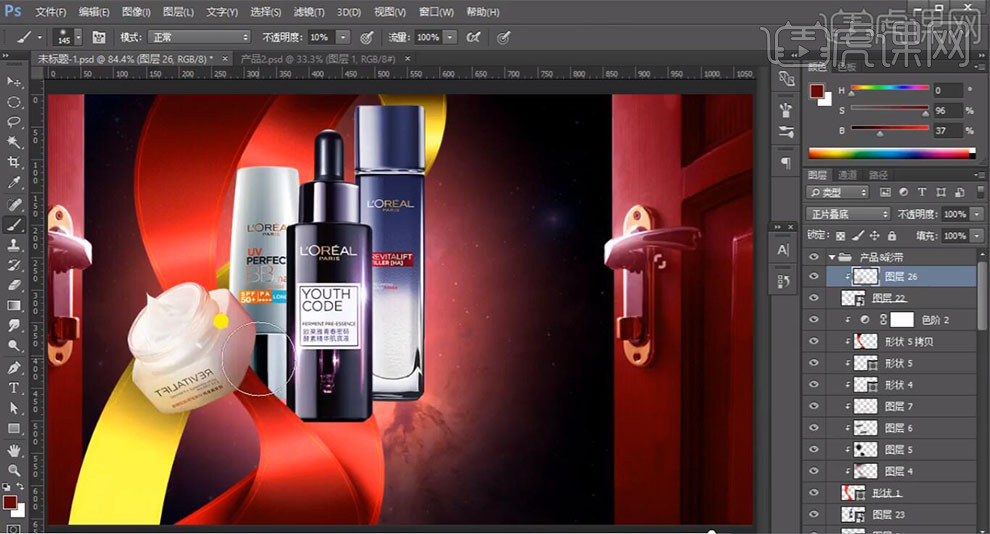This screenshot has height=534, width=990.
Task: Open the 帮助(H) menu
Action: 483,12
